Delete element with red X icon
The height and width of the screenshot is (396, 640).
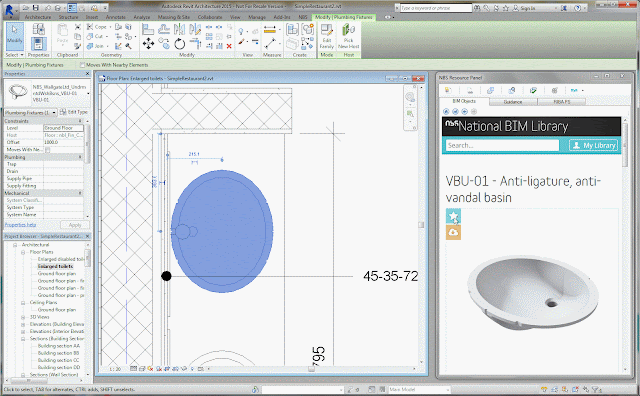(x=229, y=46)
